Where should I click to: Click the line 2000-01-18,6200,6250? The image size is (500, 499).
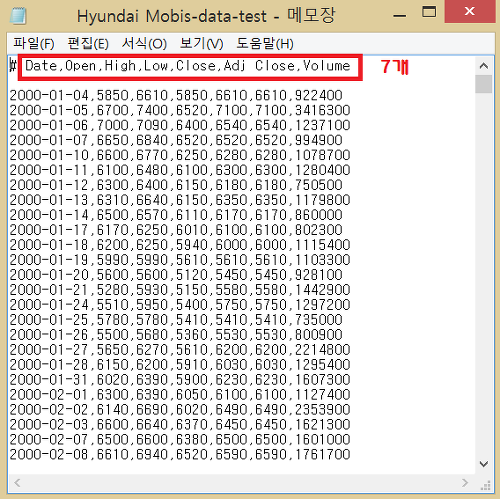[180, 245]
